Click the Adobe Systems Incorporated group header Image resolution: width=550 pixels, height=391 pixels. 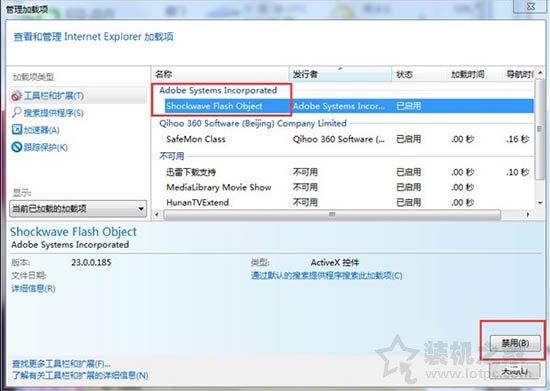(218, 90)
